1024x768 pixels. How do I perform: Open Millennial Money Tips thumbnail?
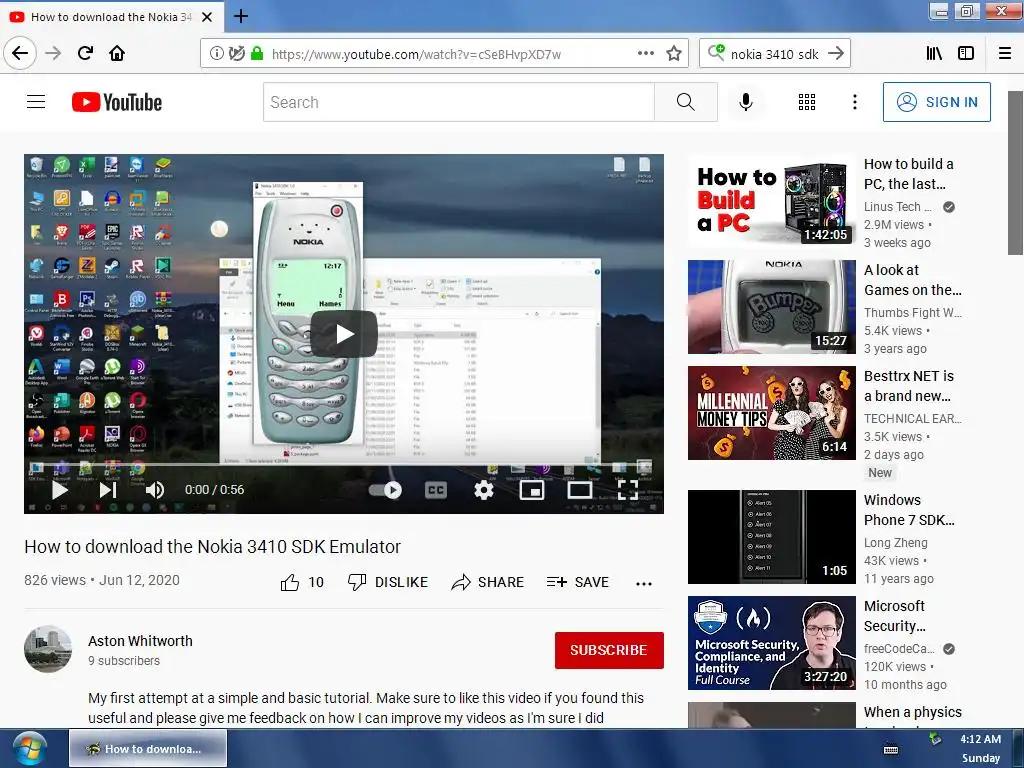point(771,413)
